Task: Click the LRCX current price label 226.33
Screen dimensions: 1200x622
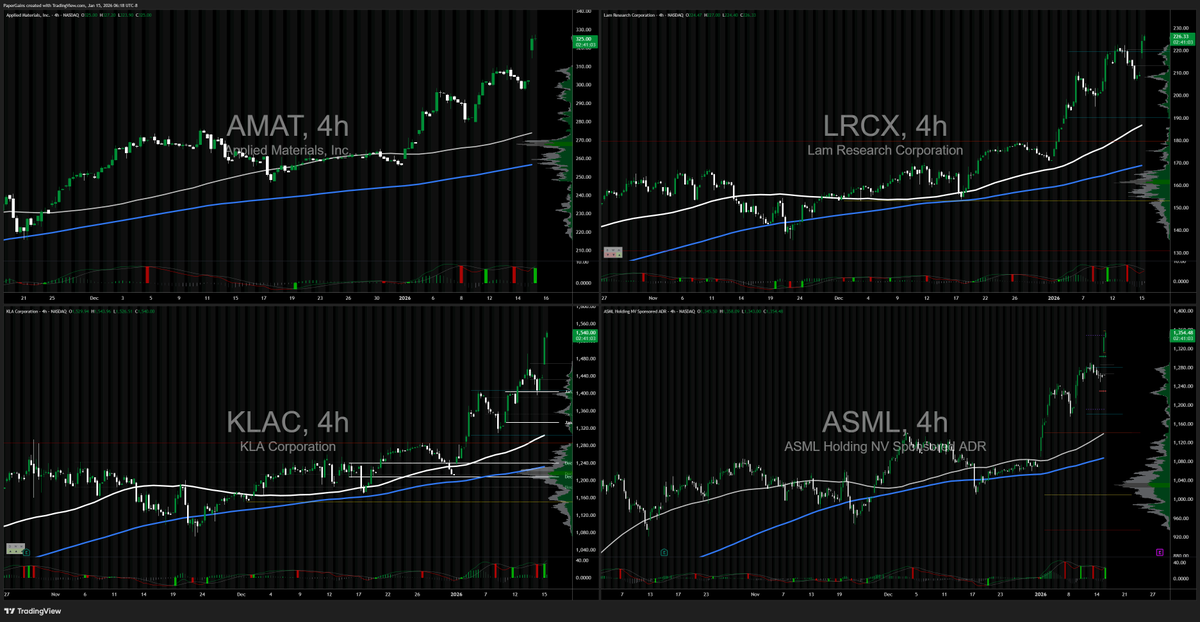Action: pyautogui.click(x=1181, y=40)
